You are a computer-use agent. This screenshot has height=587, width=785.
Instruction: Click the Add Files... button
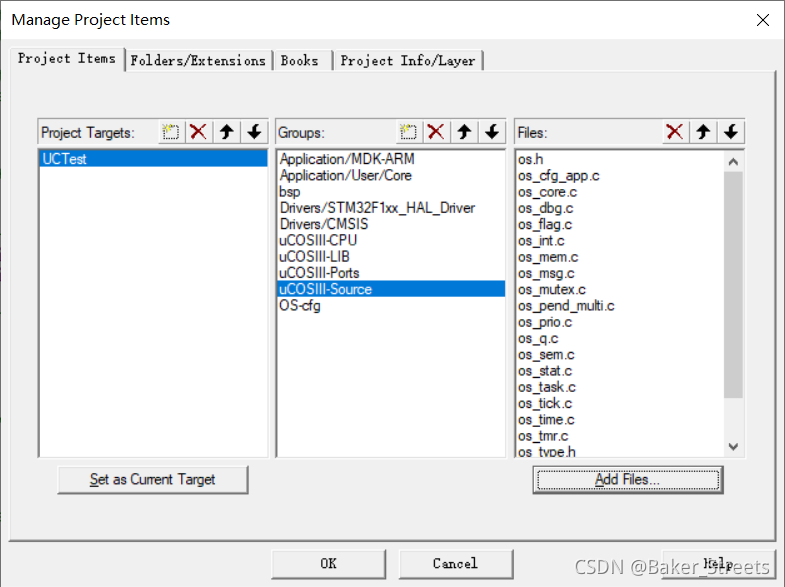click(x=628, y=479)
